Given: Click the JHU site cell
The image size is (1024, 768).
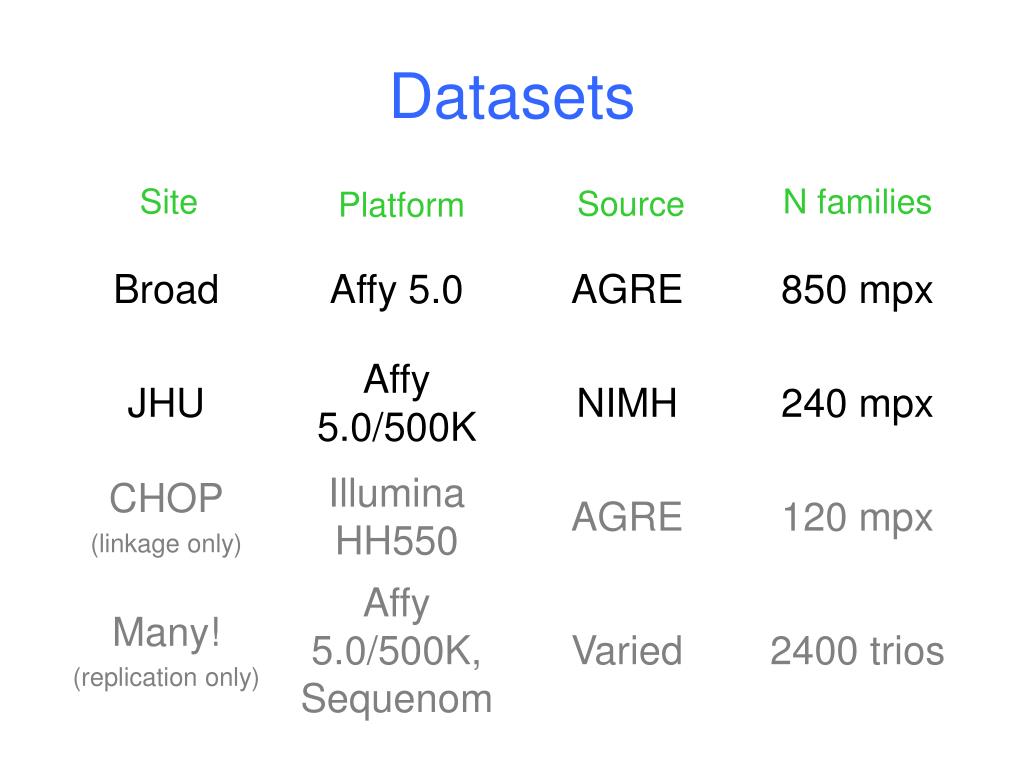Looking at the screenshot, I should 166,403.
